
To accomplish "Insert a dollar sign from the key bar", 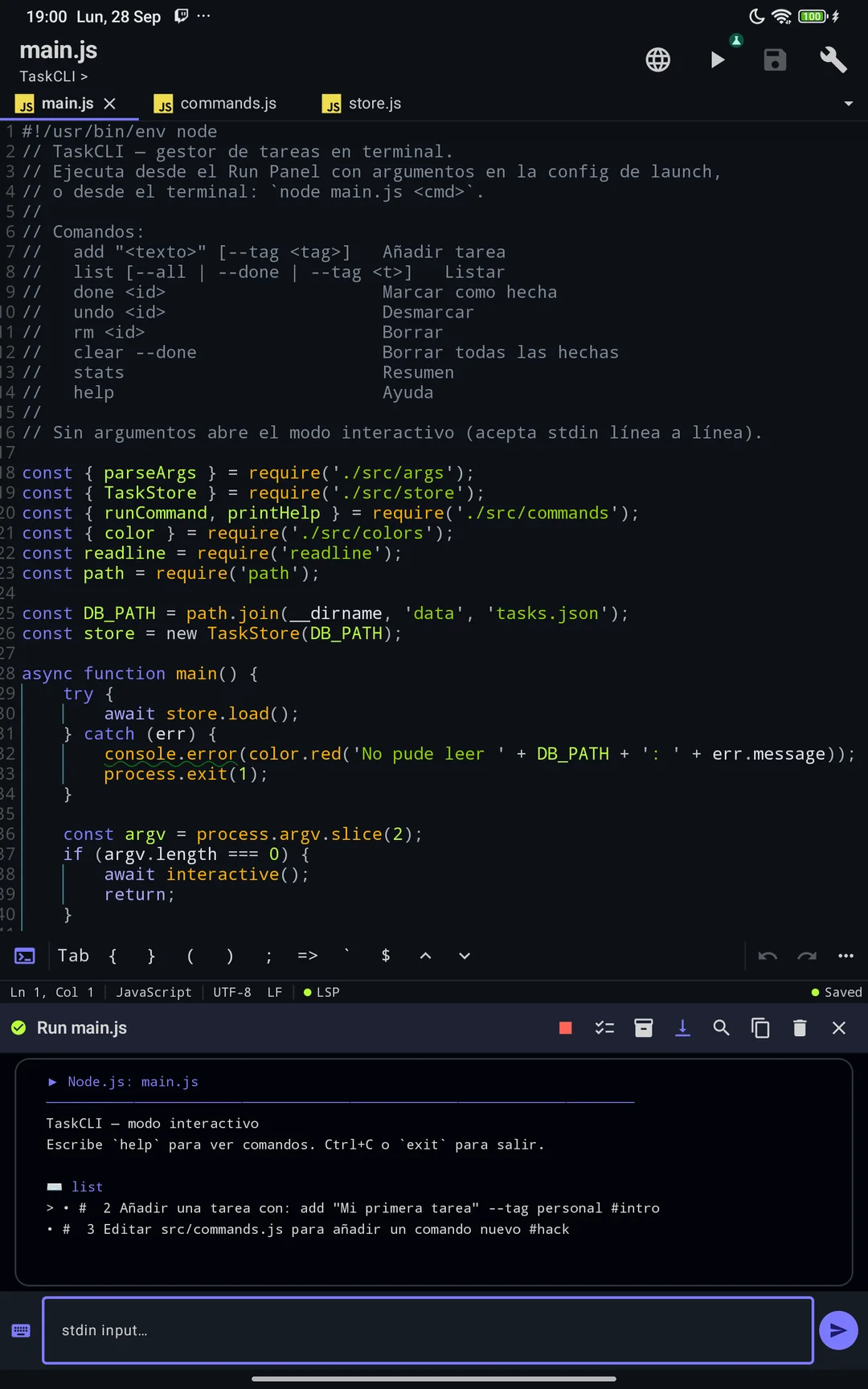I will click(386, 956).
